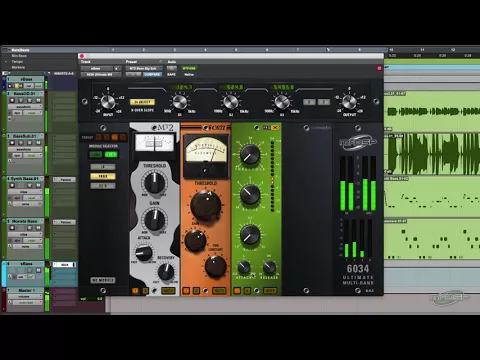480x360 pixels.
Task: Click the orange X button atop green module
Action: [275, 128]
